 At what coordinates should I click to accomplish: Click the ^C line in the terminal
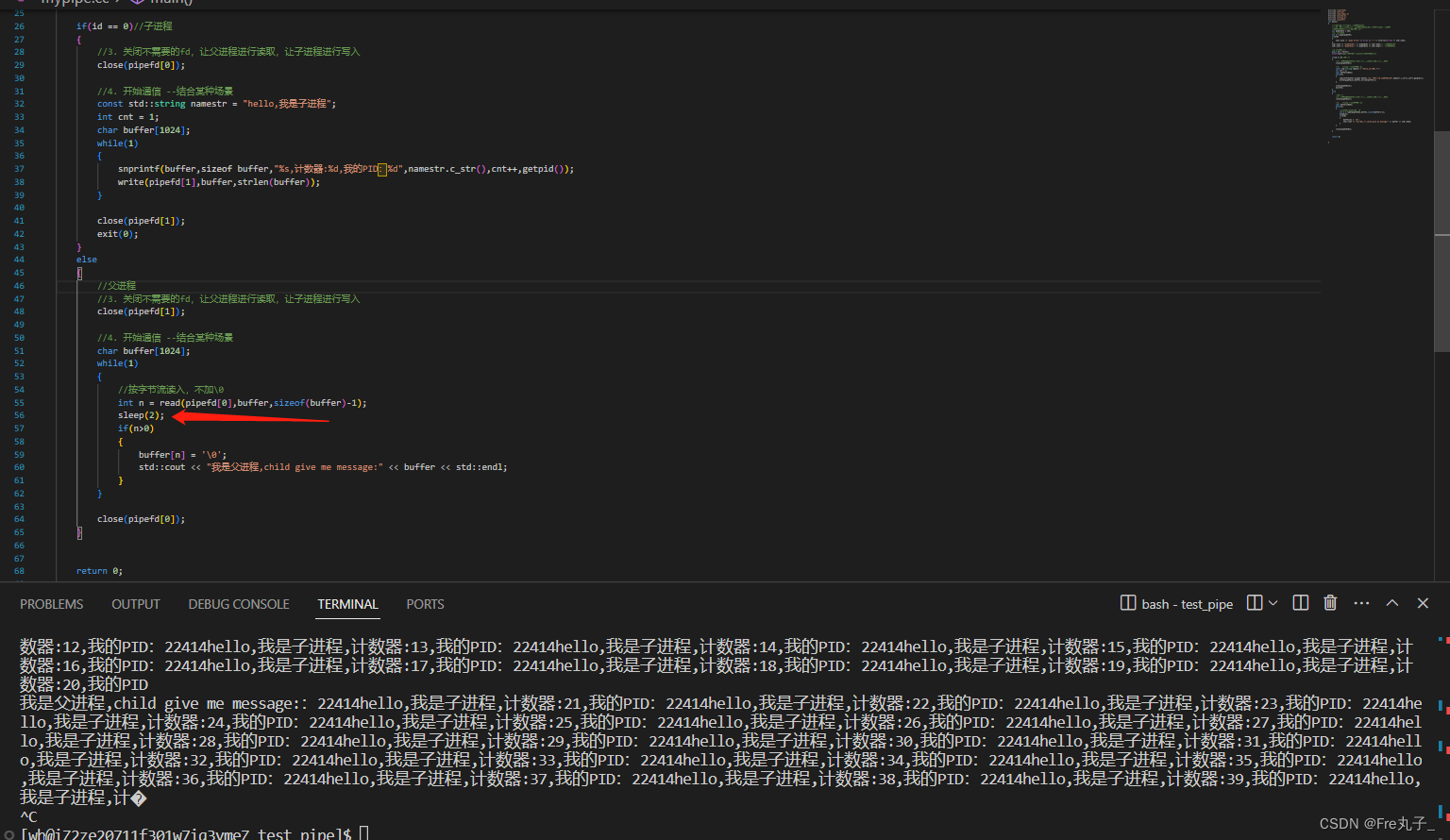pos(28,816)
